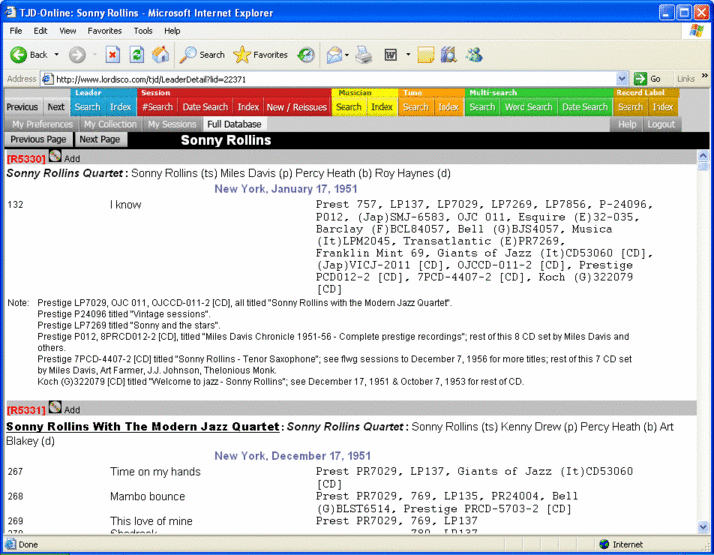Click Session Index button

coord(248,107)
